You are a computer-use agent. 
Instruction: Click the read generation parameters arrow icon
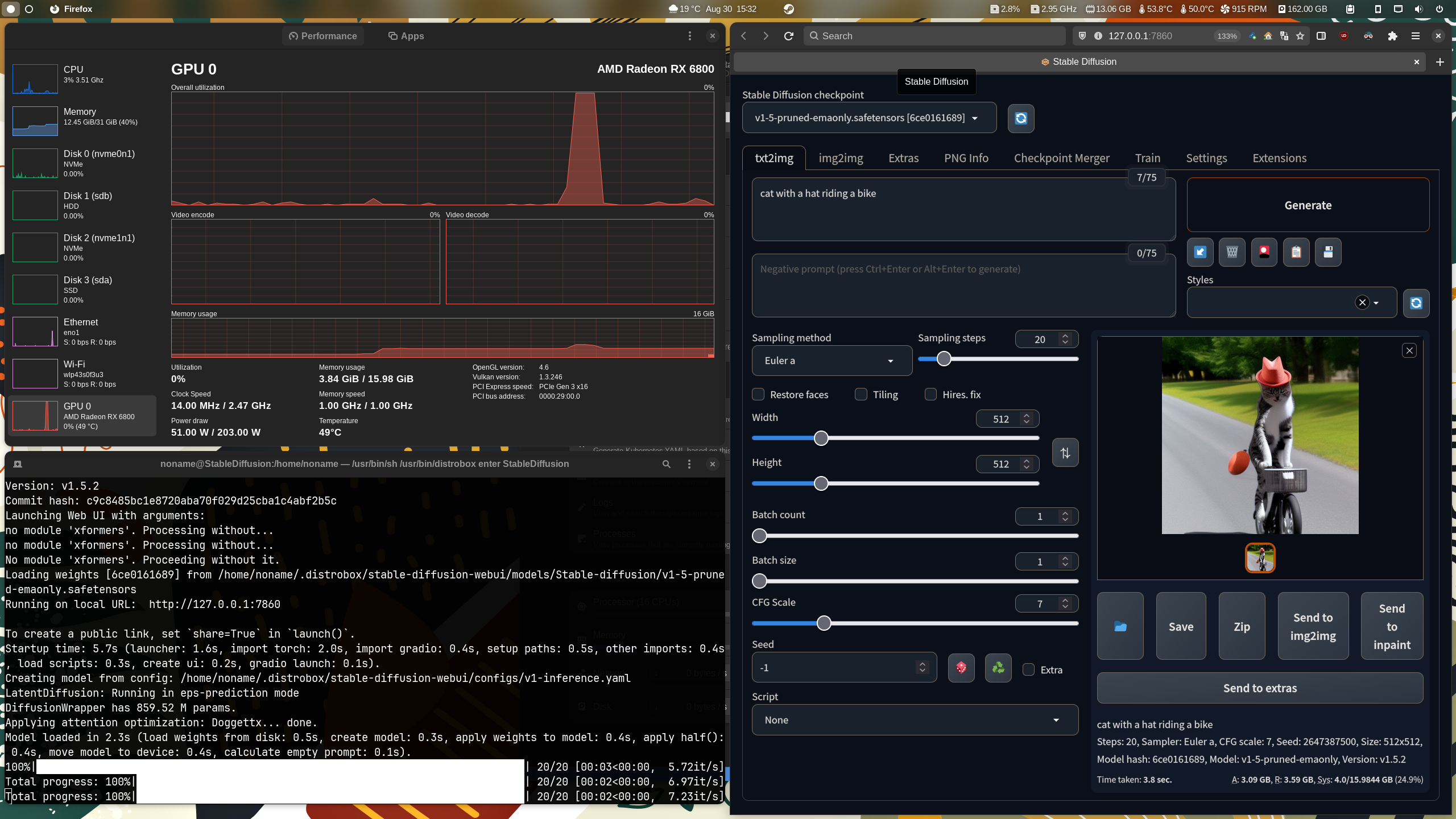click(1200, 252)
